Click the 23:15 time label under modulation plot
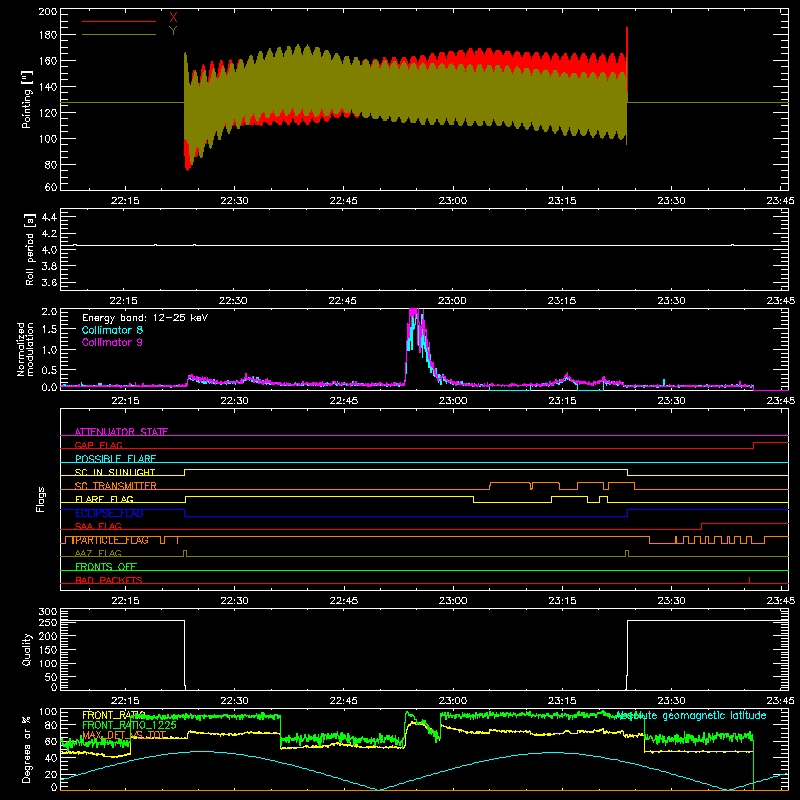The width and height of the screenshot is (800, 800). 562,401
